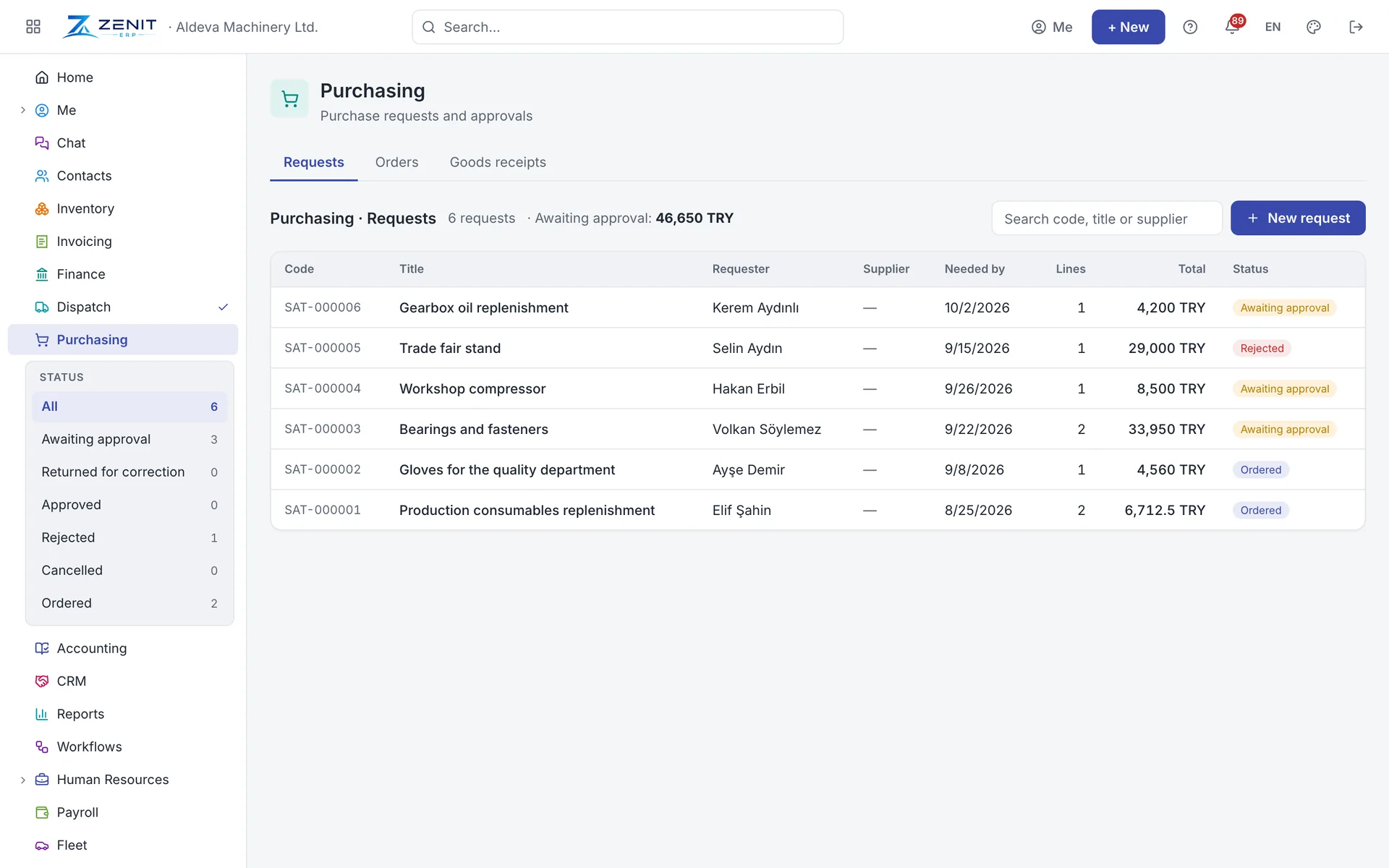Switch to the Orders tab
1389x868 pixels.
pyautogui.click(x=396, y=162)
